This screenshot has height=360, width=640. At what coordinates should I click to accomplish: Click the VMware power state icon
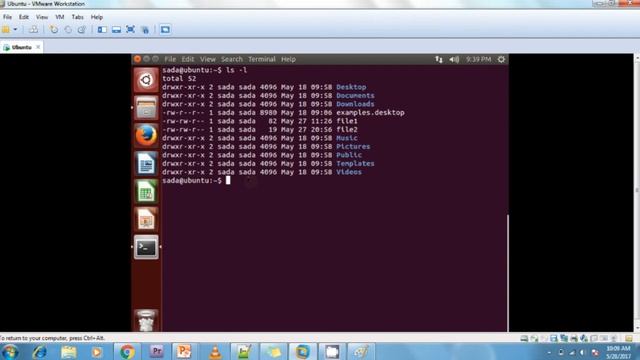click(6, 29)
